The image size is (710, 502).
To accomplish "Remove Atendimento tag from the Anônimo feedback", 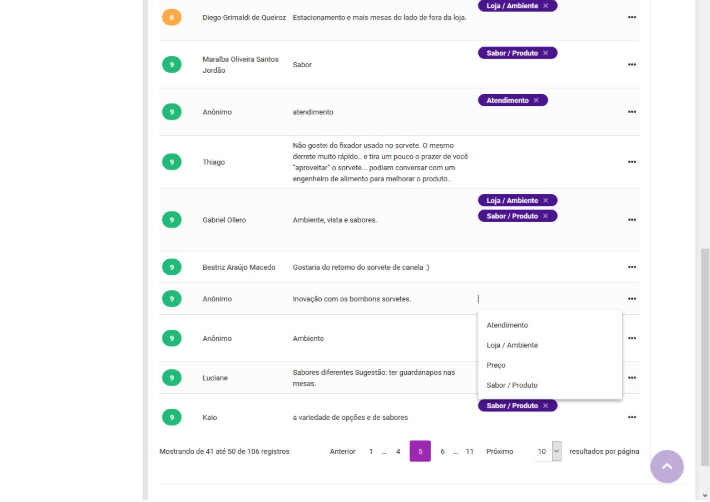I will point(536,100).
